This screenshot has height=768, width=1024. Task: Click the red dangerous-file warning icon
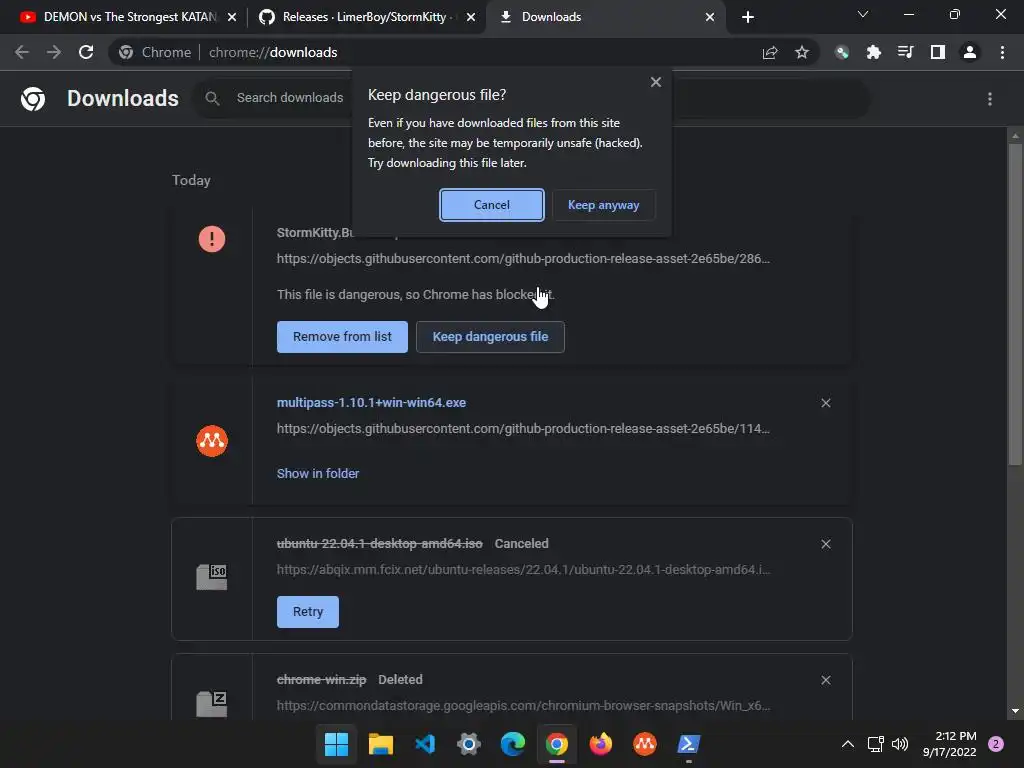(x=212, y=239)
